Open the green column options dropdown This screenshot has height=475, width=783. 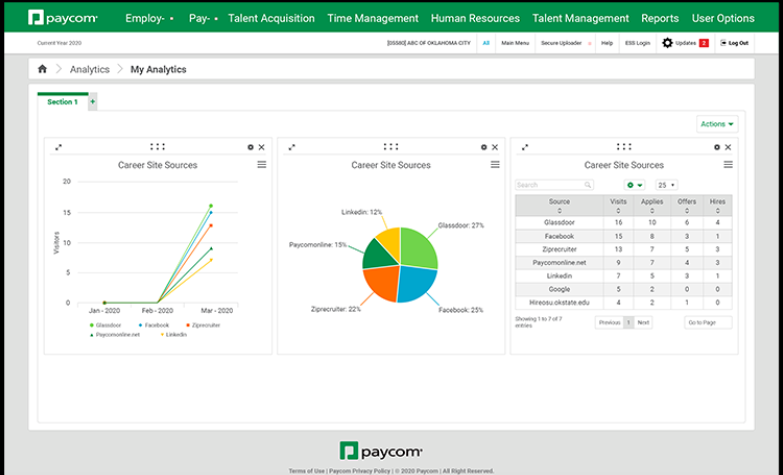[634, 185]
